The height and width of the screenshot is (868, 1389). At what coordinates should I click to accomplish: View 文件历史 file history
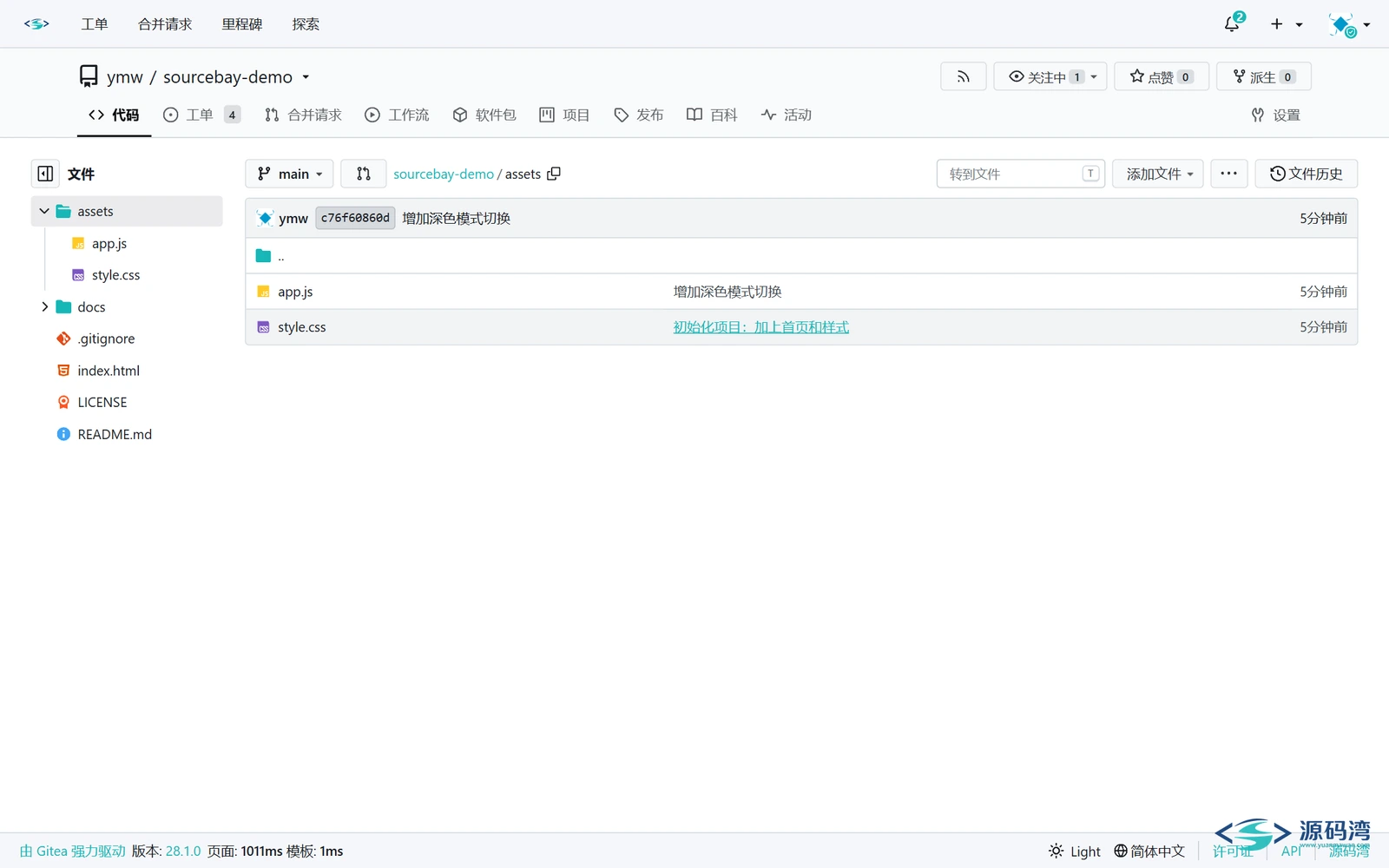[x=1307, y=174]
